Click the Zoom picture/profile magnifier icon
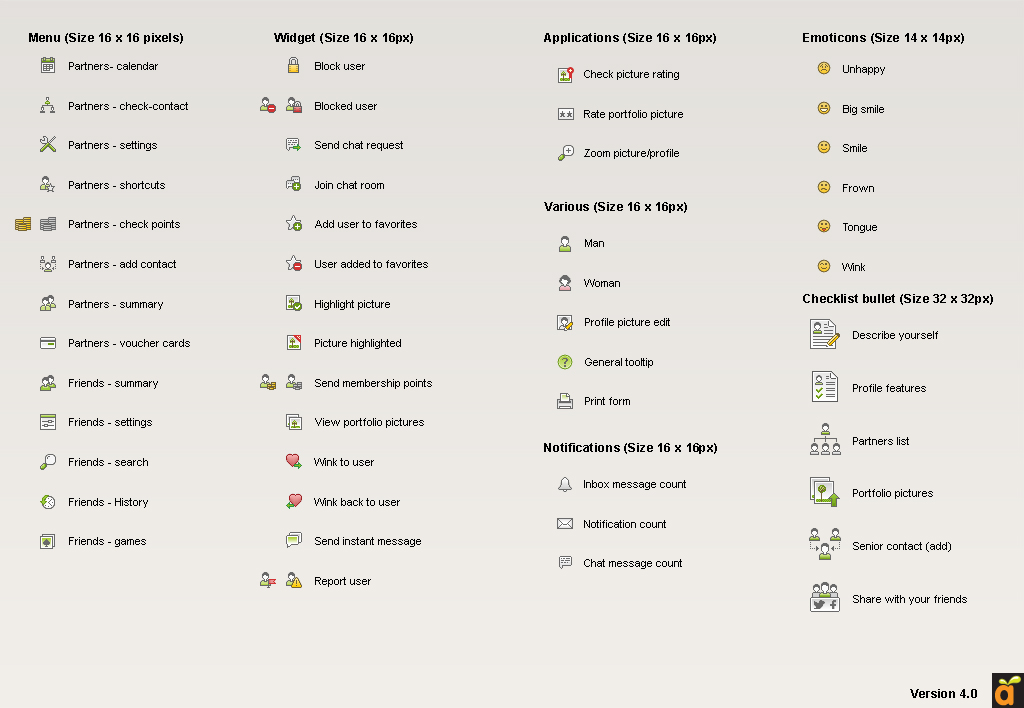 565,153
